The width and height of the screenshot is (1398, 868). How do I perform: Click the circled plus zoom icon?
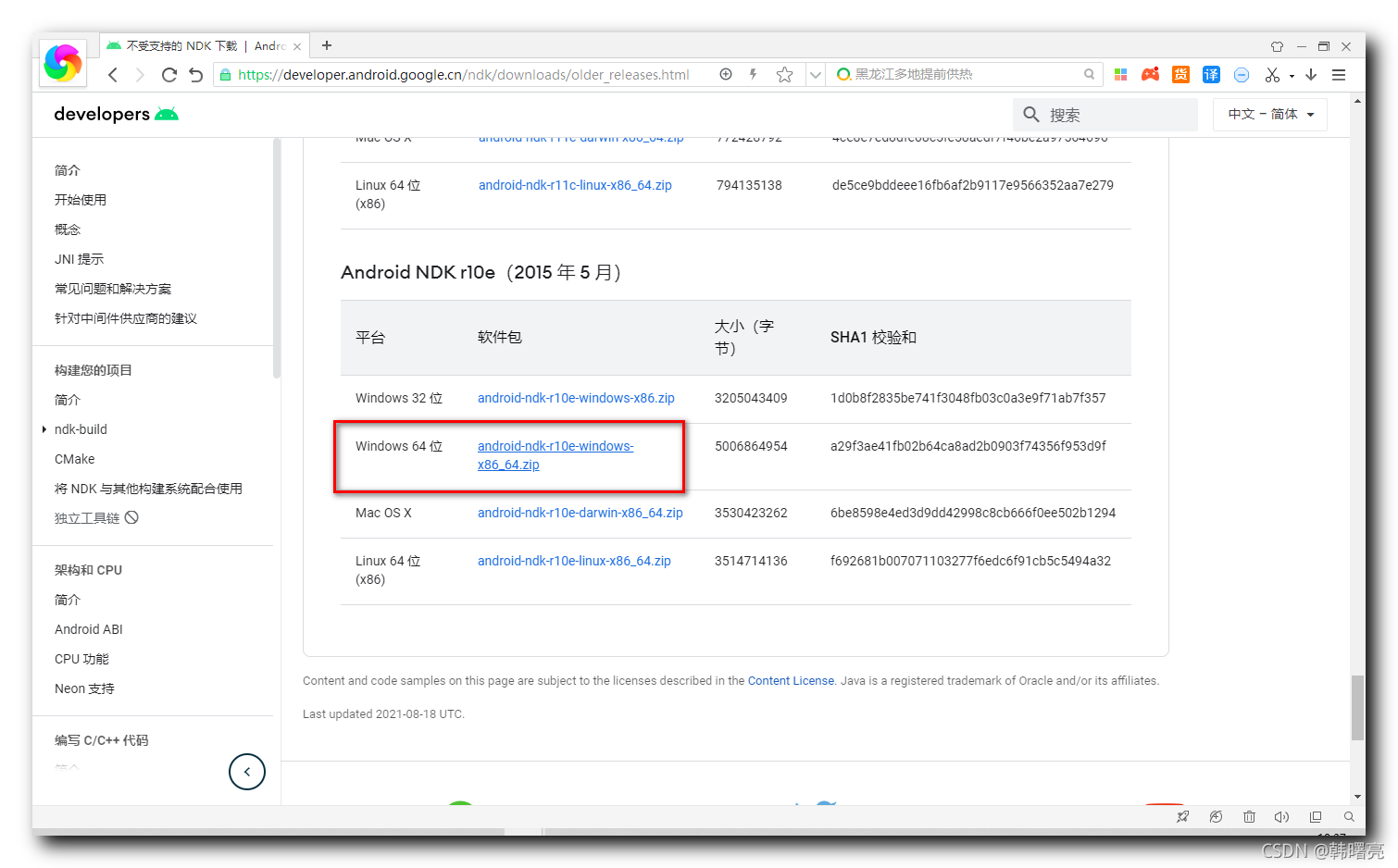click(726, 74)
